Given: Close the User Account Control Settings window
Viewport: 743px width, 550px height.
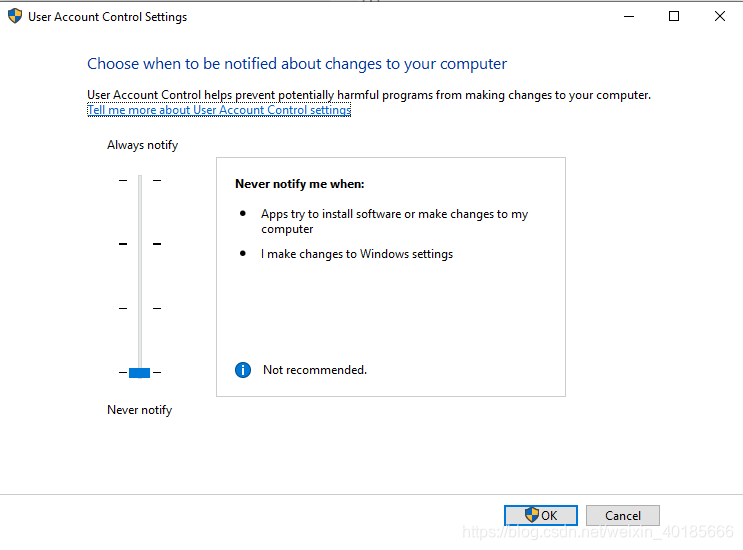Looking at the screenshot, I should point(720,17).
